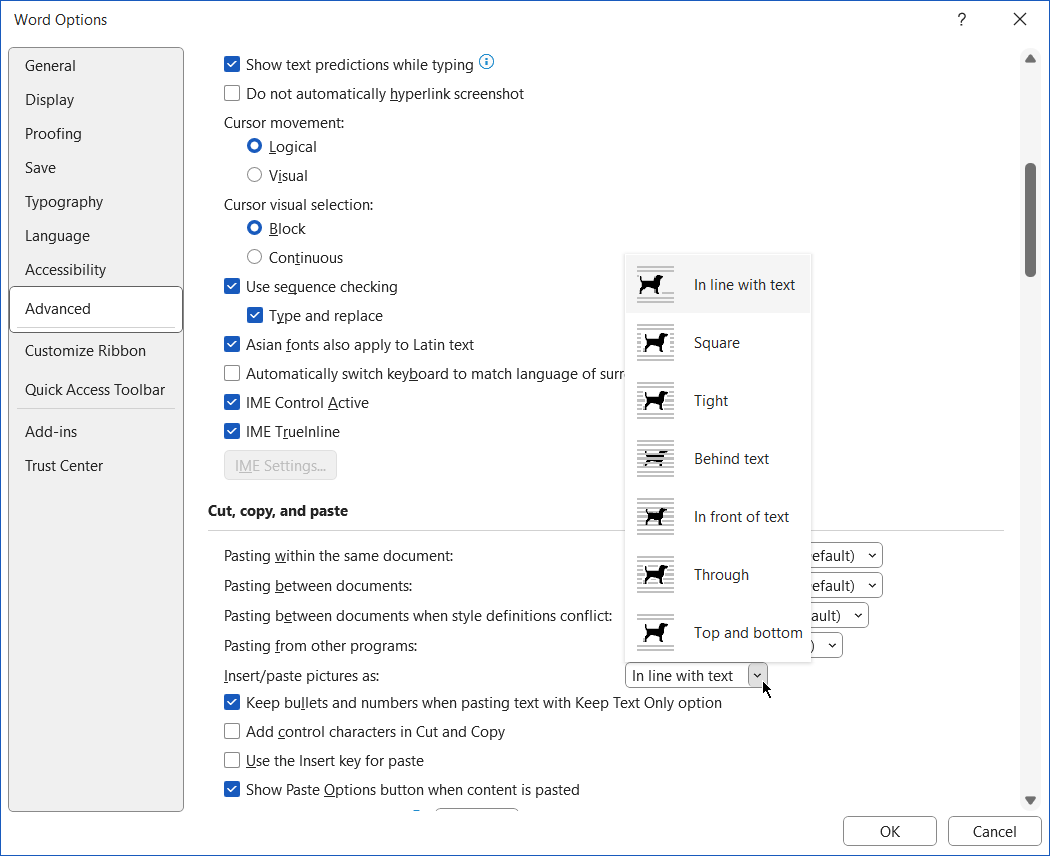Toggle Show text predictions while typing
The height and width of the screenshot is (856, 1050).
[x=232, y=64]
